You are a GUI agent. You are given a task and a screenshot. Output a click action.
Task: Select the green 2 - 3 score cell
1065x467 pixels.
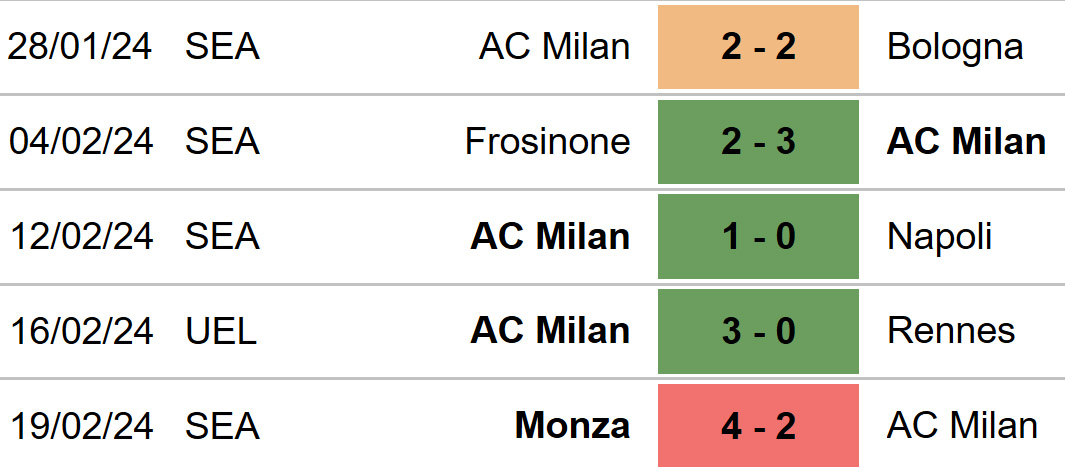click(x=758, y=142)
